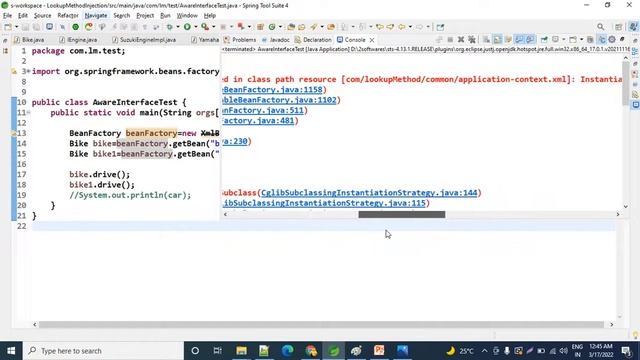Click the Terminate stop icon in Console
This screenshot has height=360, width=640.
(450, 40)
